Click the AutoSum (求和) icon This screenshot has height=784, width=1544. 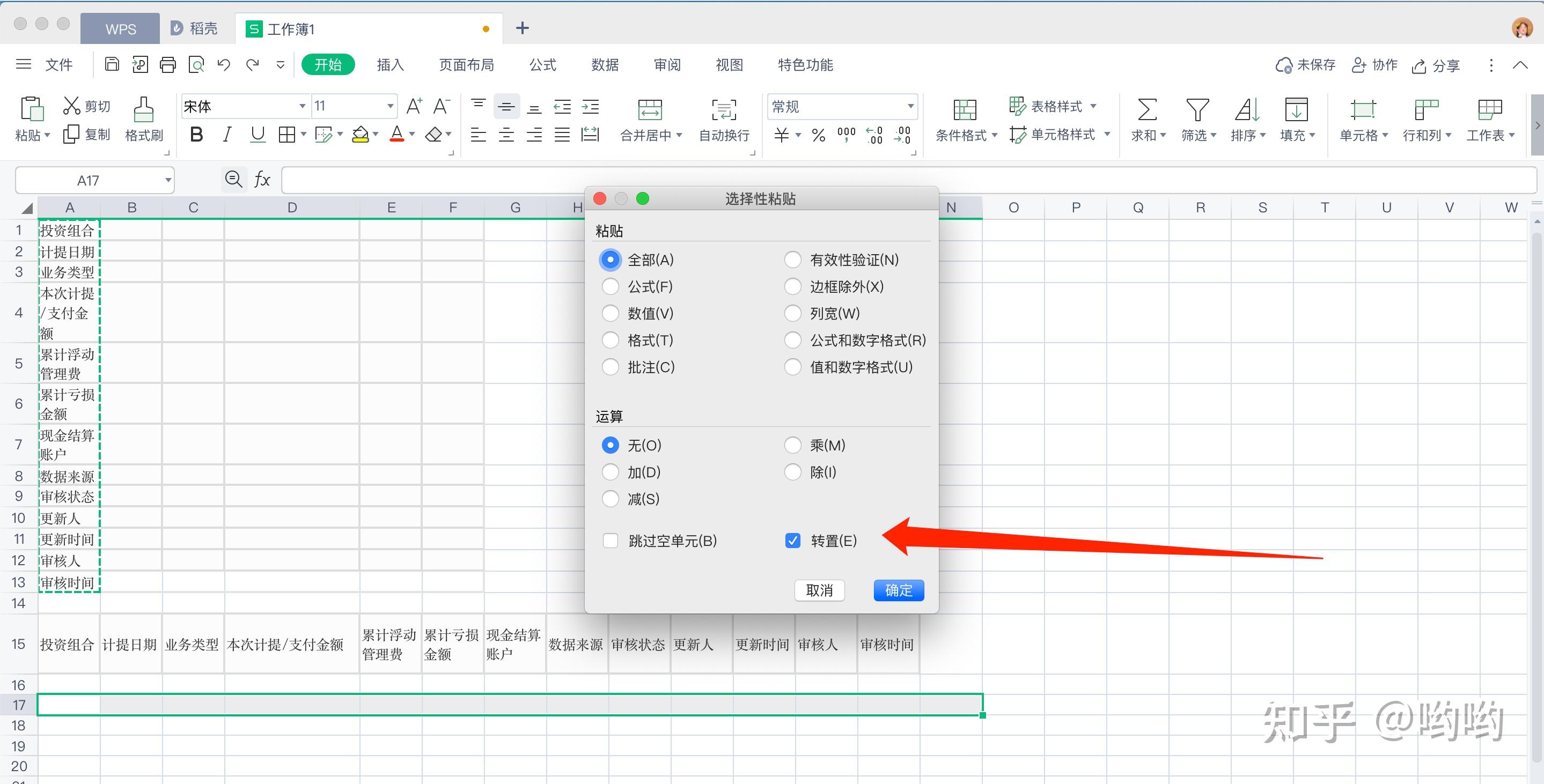click(1145, 109)
